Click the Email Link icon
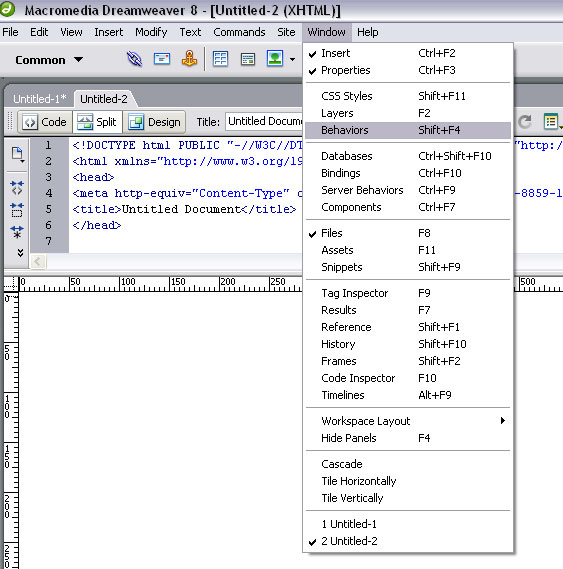The width and height of the screenshot is (563, 569). point(162,59)
